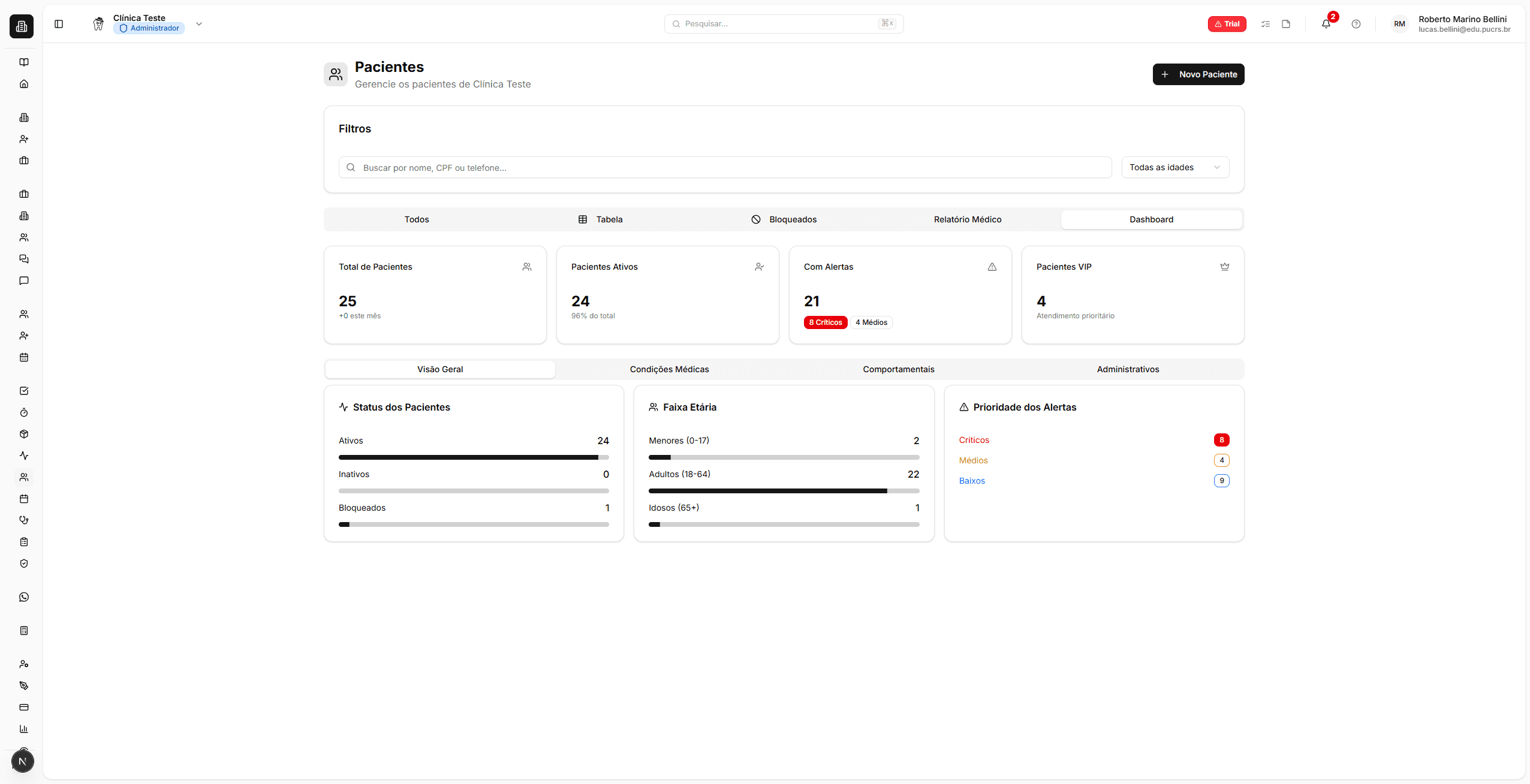
Task: Open the clipboard icon in the sidebar
Action: point(24,542)
